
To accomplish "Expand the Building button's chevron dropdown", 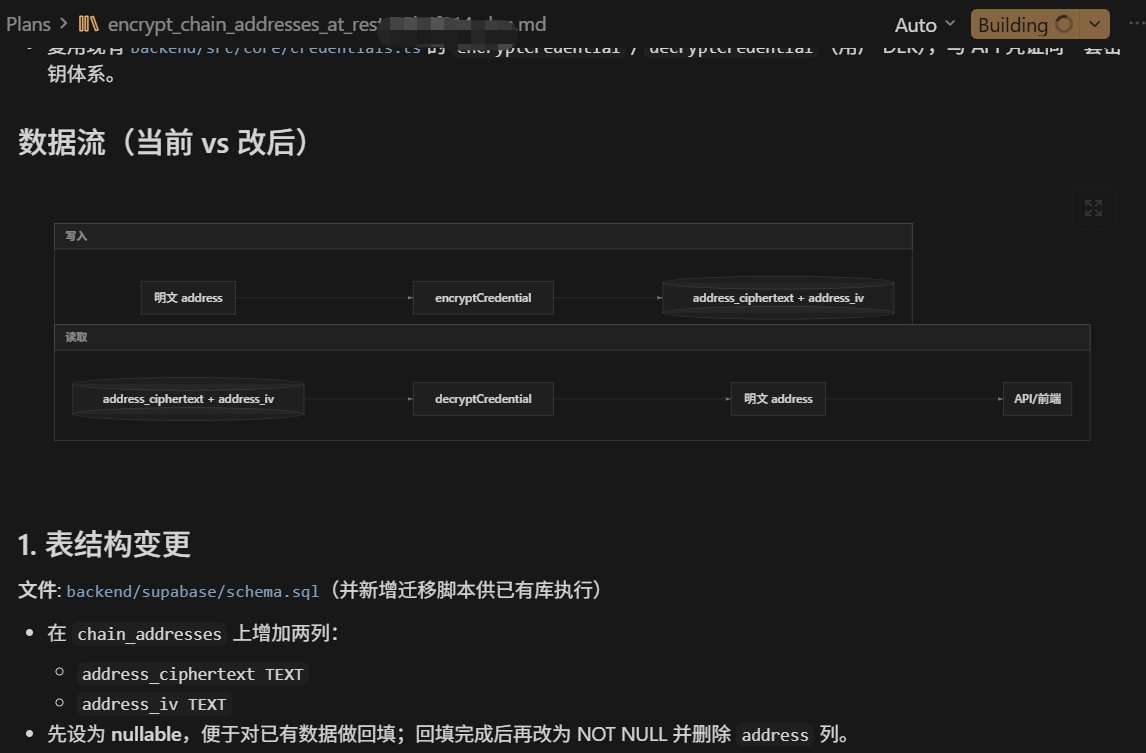I will point(1094,24).
